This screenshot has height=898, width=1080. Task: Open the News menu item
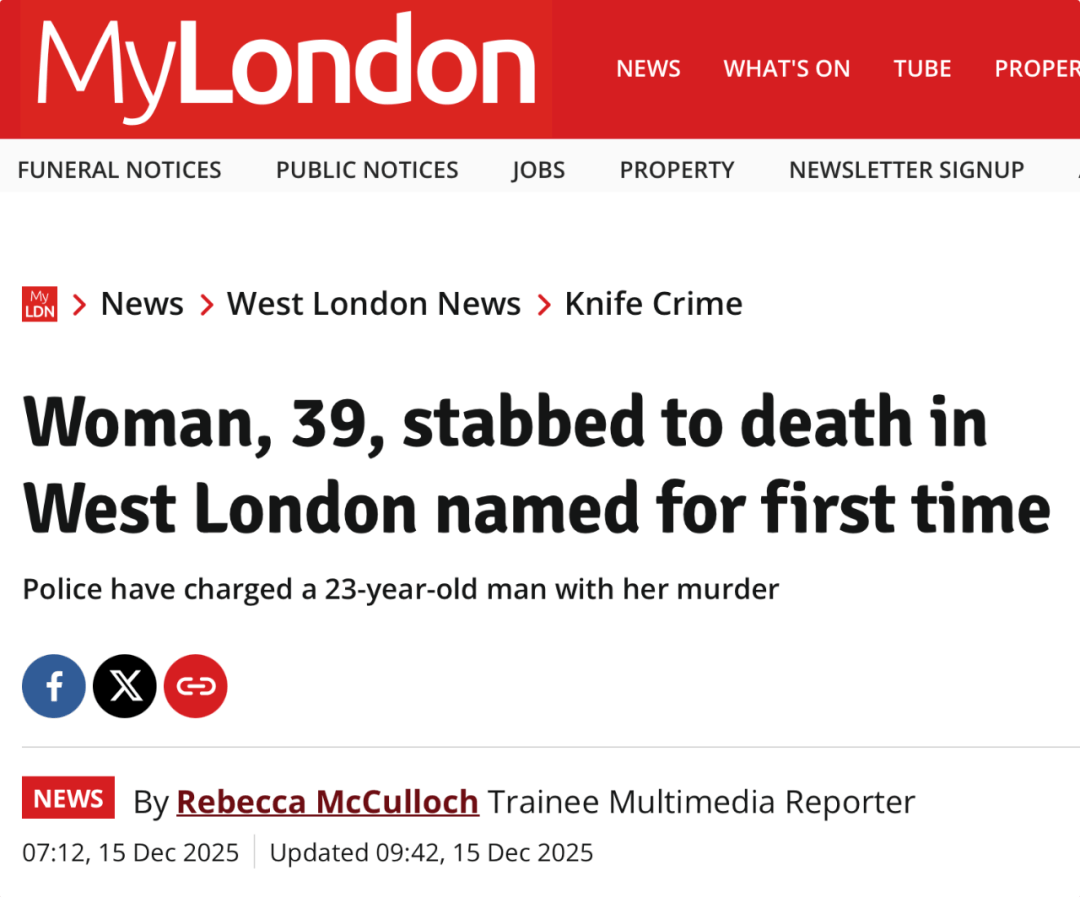tap(648, 69)
